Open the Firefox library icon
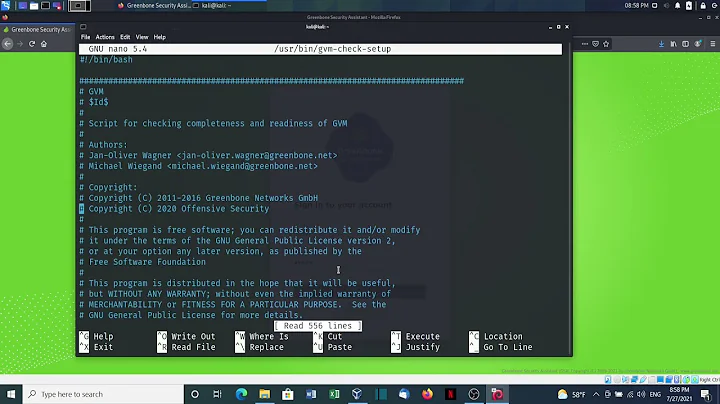 (674, 44)
